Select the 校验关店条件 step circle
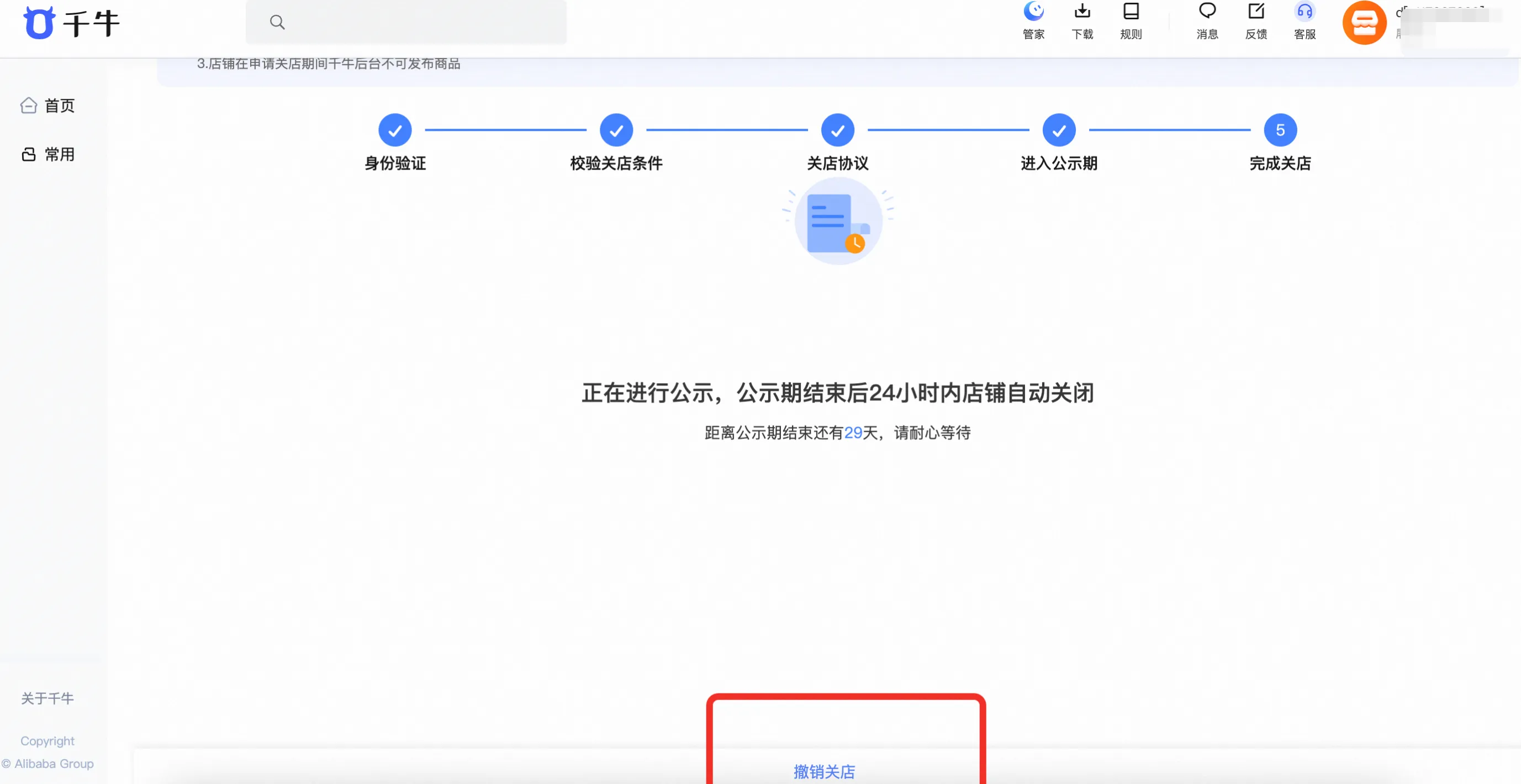 [616, 130]
